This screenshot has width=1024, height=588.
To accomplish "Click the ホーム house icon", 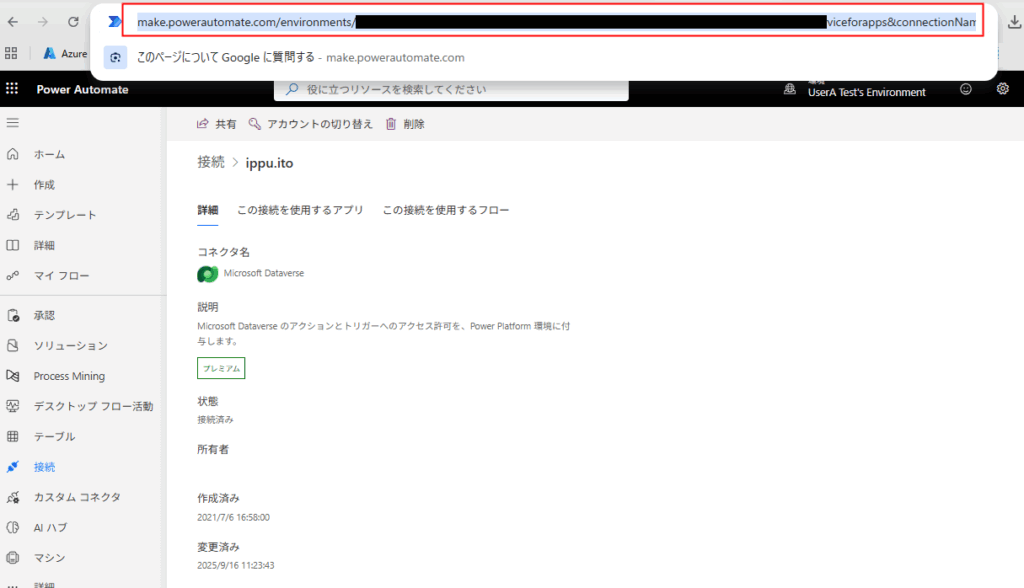I will pos(12,154).
